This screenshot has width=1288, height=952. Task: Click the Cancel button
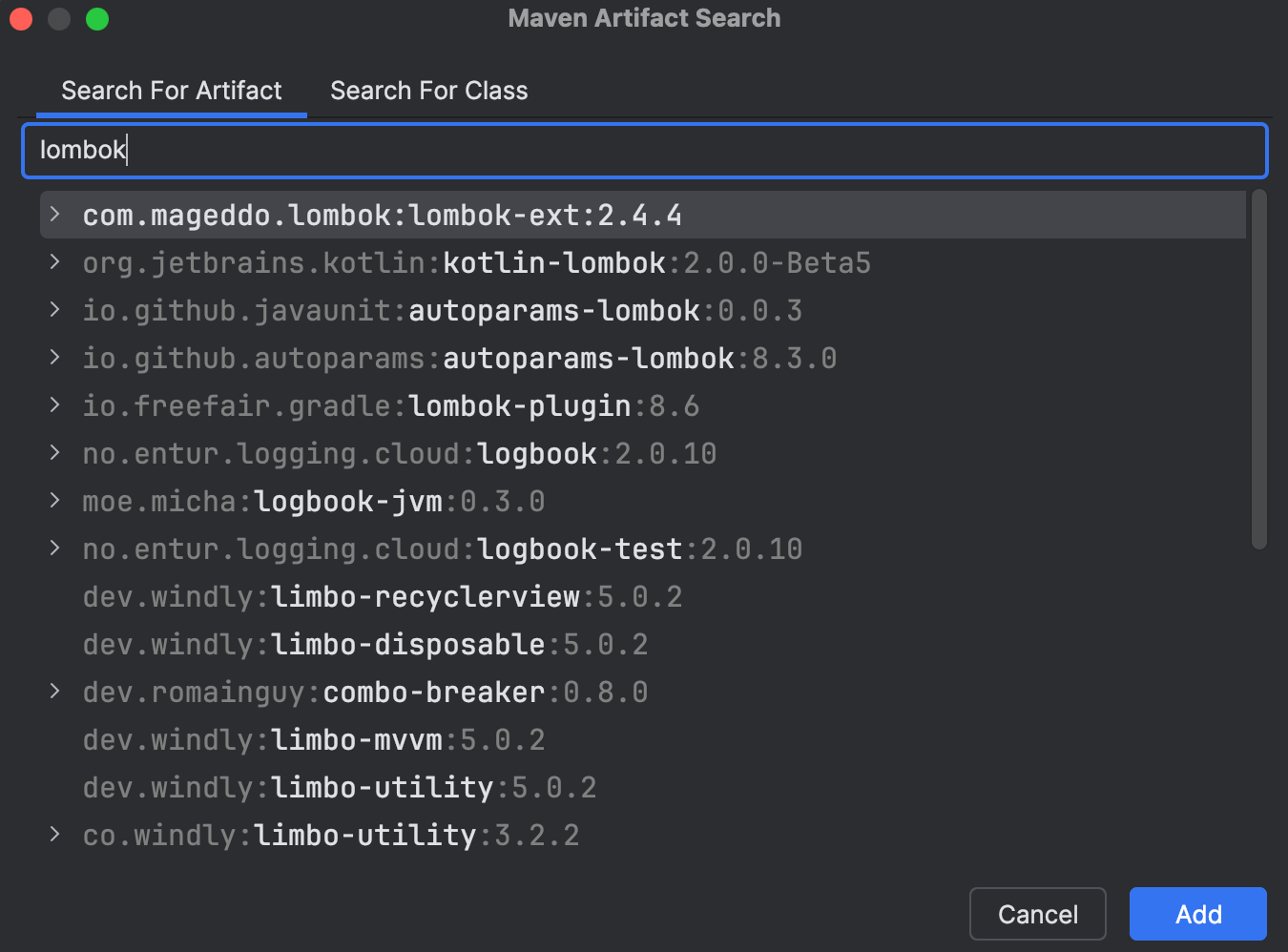point(1037,914)
